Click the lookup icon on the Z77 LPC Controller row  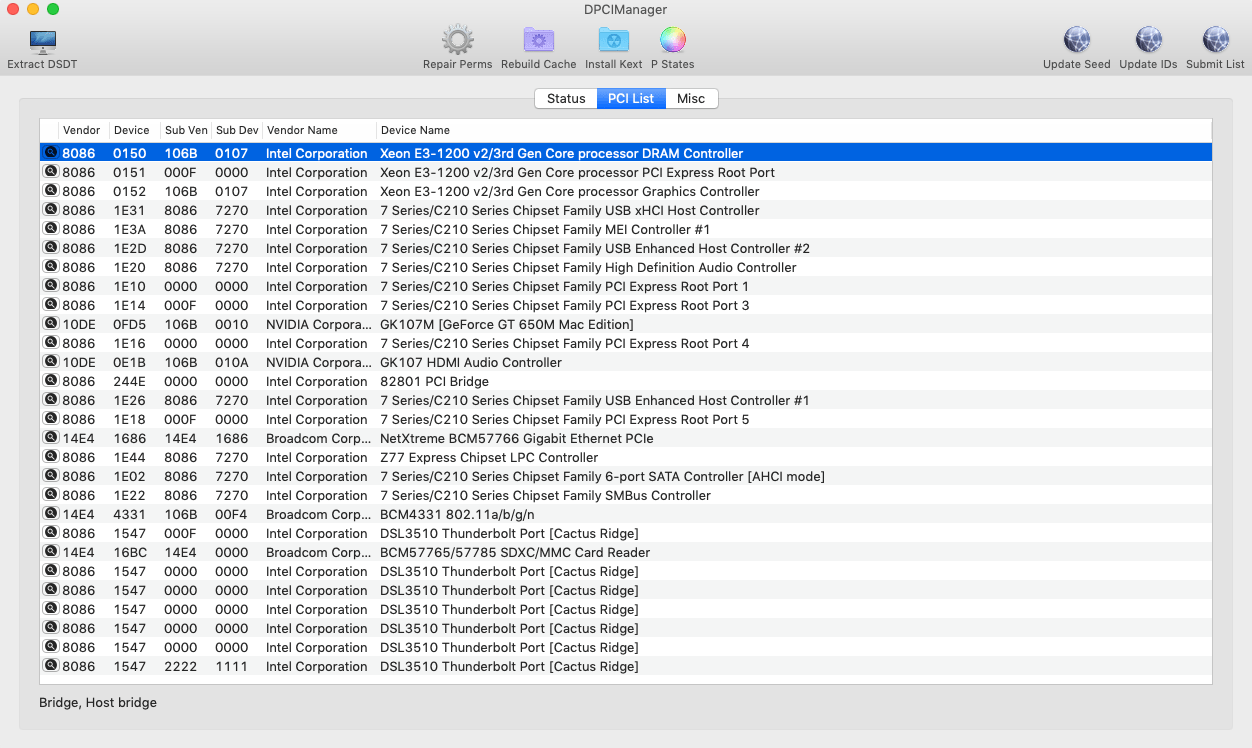tap(51, 457)
